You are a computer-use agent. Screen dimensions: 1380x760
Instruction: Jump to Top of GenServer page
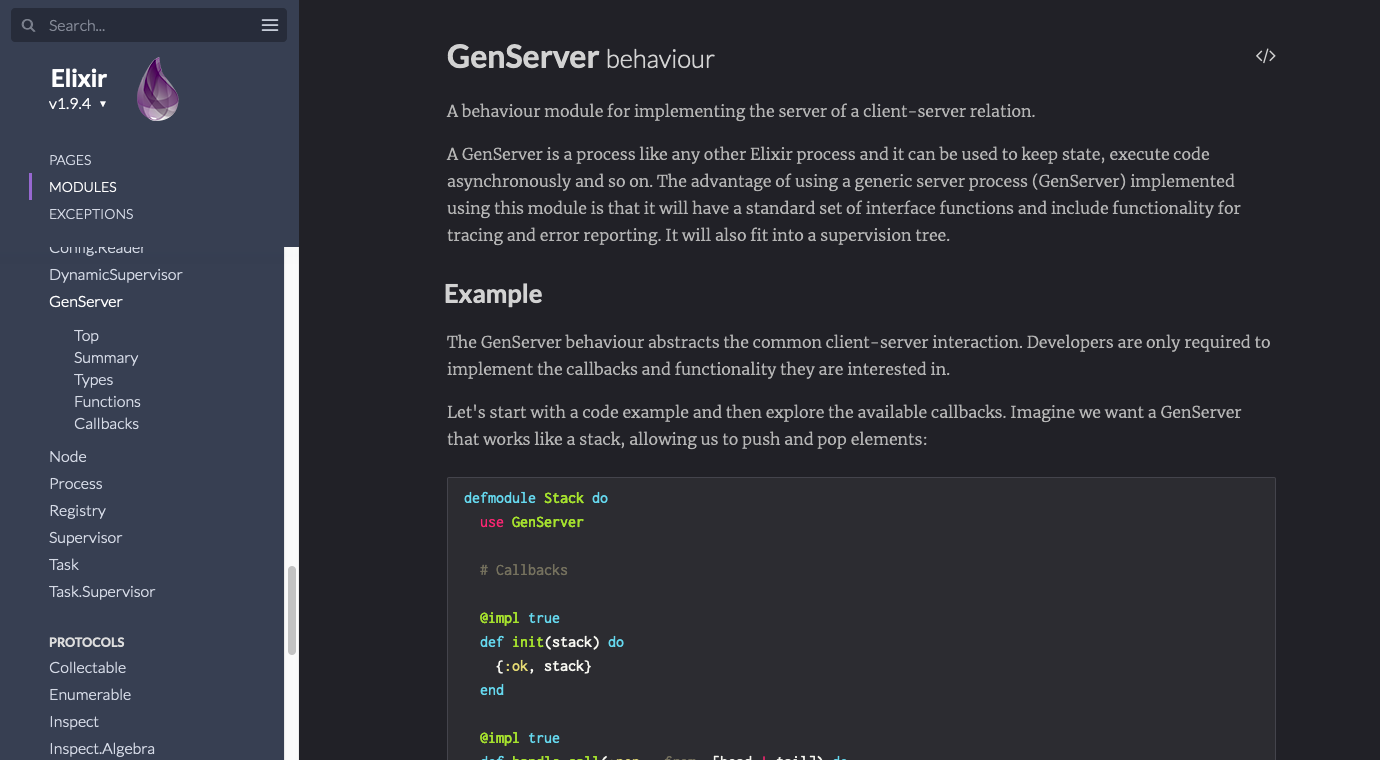coord(86,336)
